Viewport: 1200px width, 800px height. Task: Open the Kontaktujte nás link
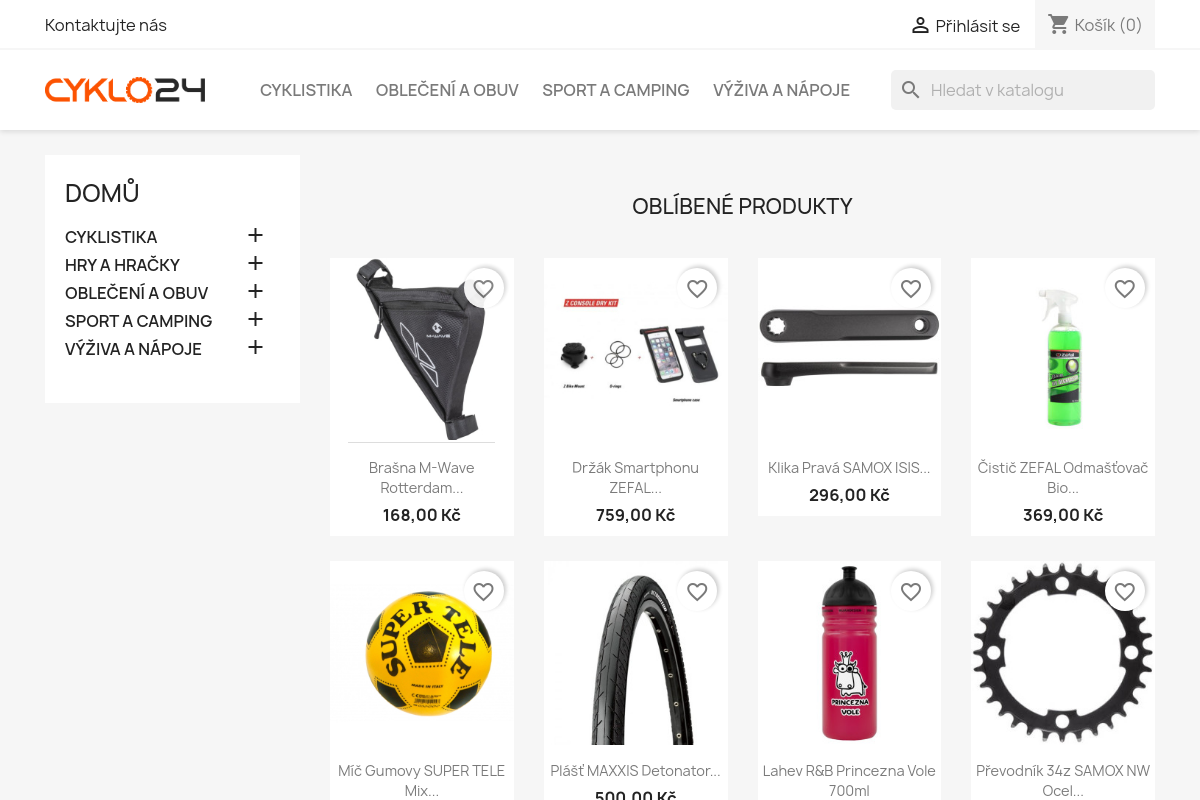coord(106,25)
